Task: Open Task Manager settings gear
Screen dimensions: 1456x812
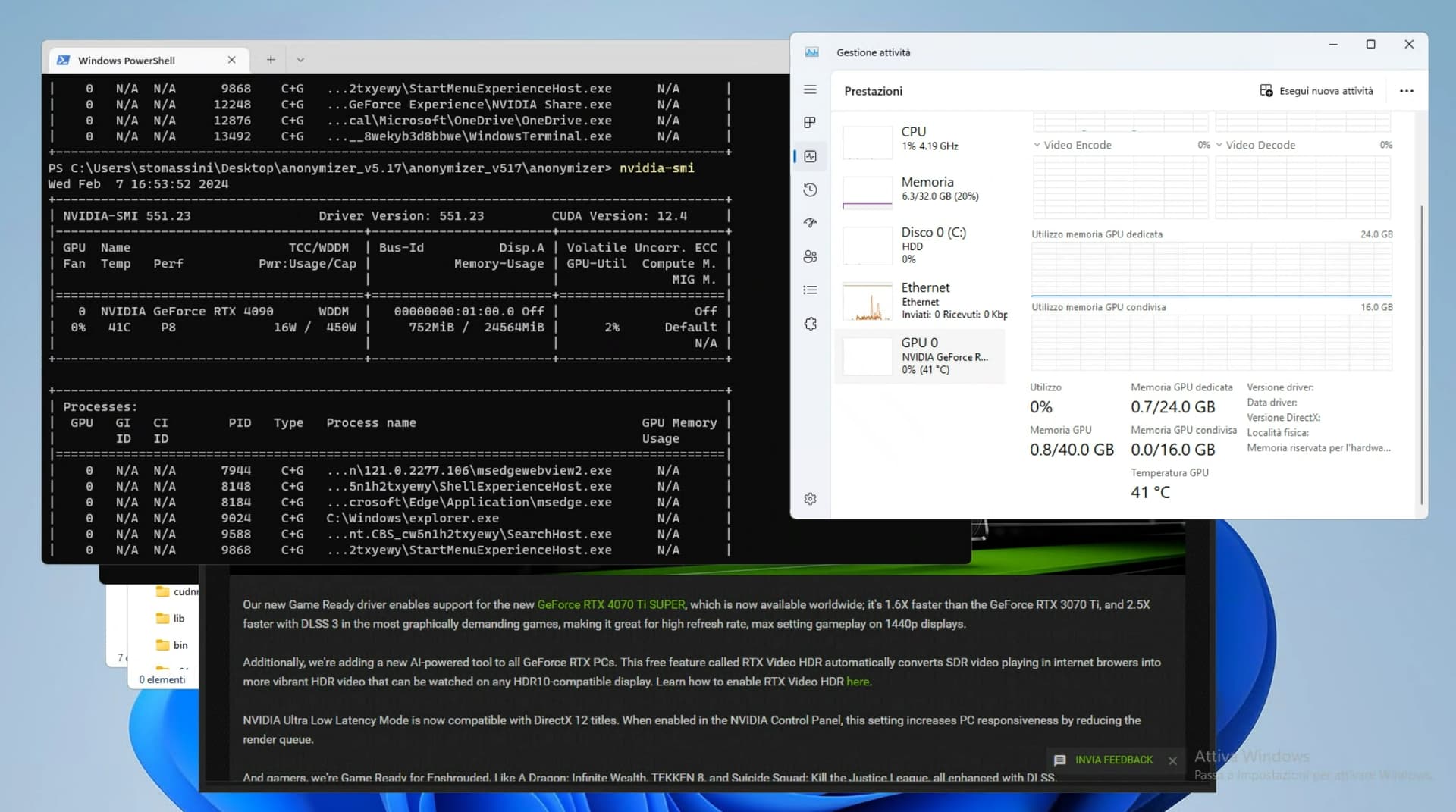Action: [810, 499]
